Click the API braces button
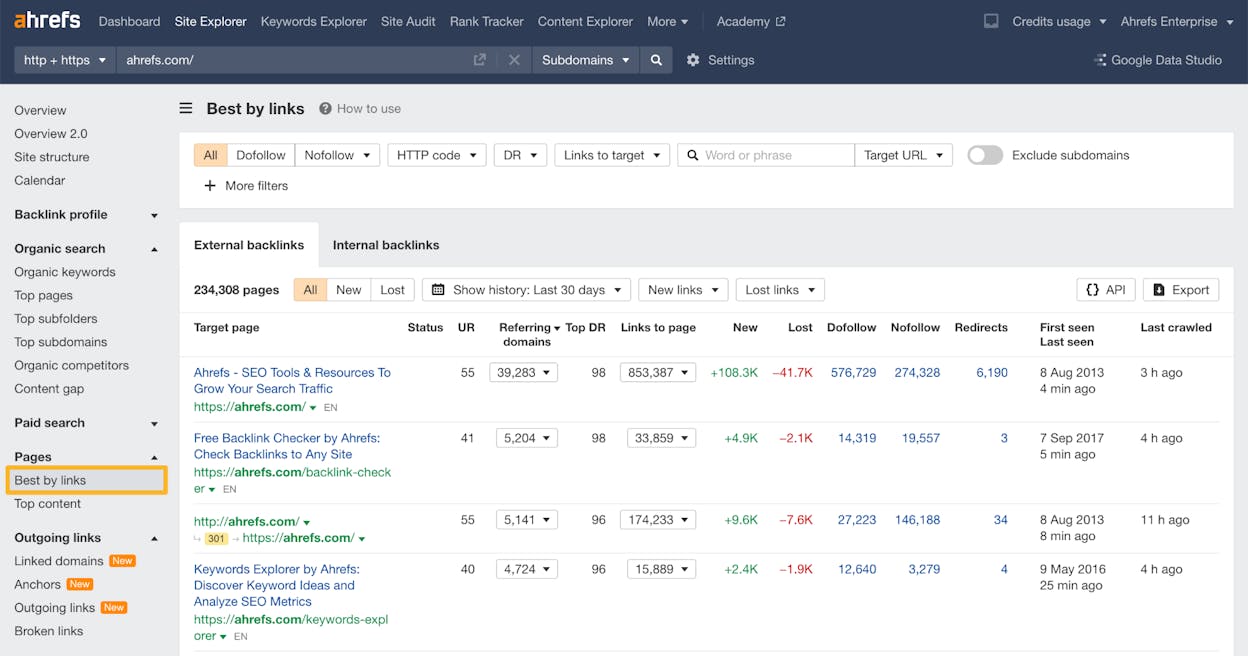The height and width of the screenshot is (656, 1248). [1105, 290]
